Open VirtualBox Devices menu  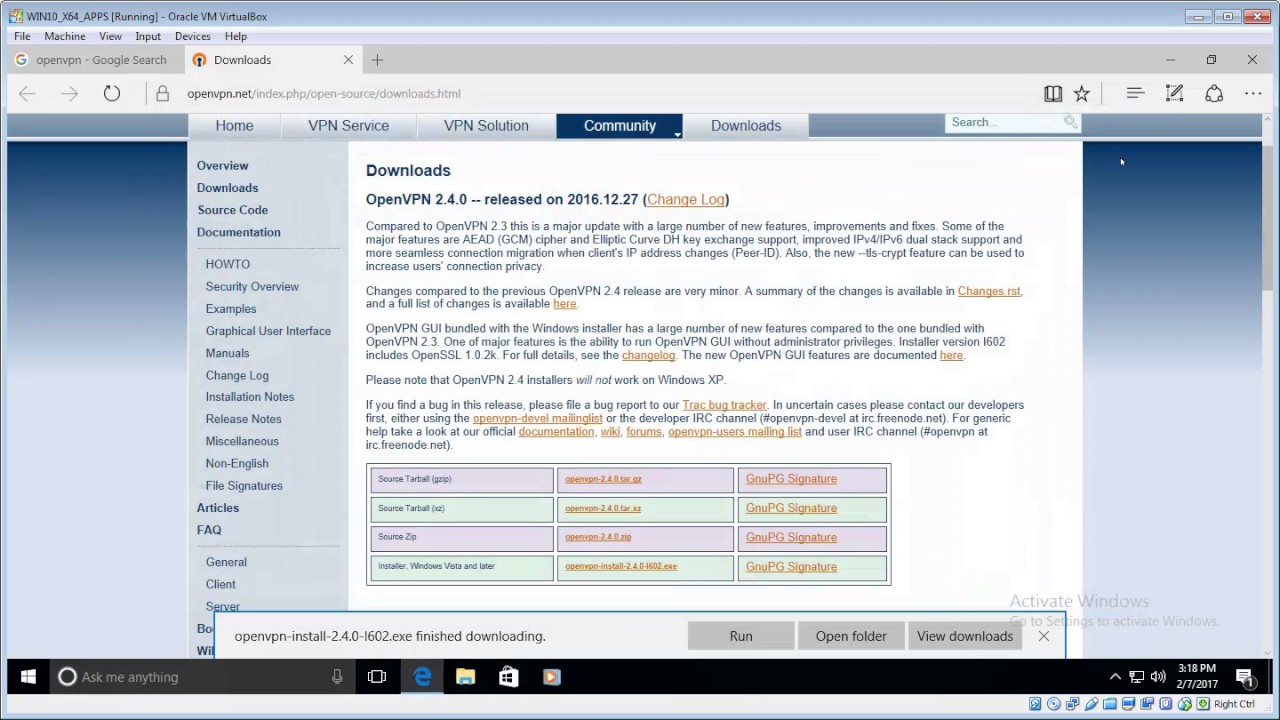(193, 36)
